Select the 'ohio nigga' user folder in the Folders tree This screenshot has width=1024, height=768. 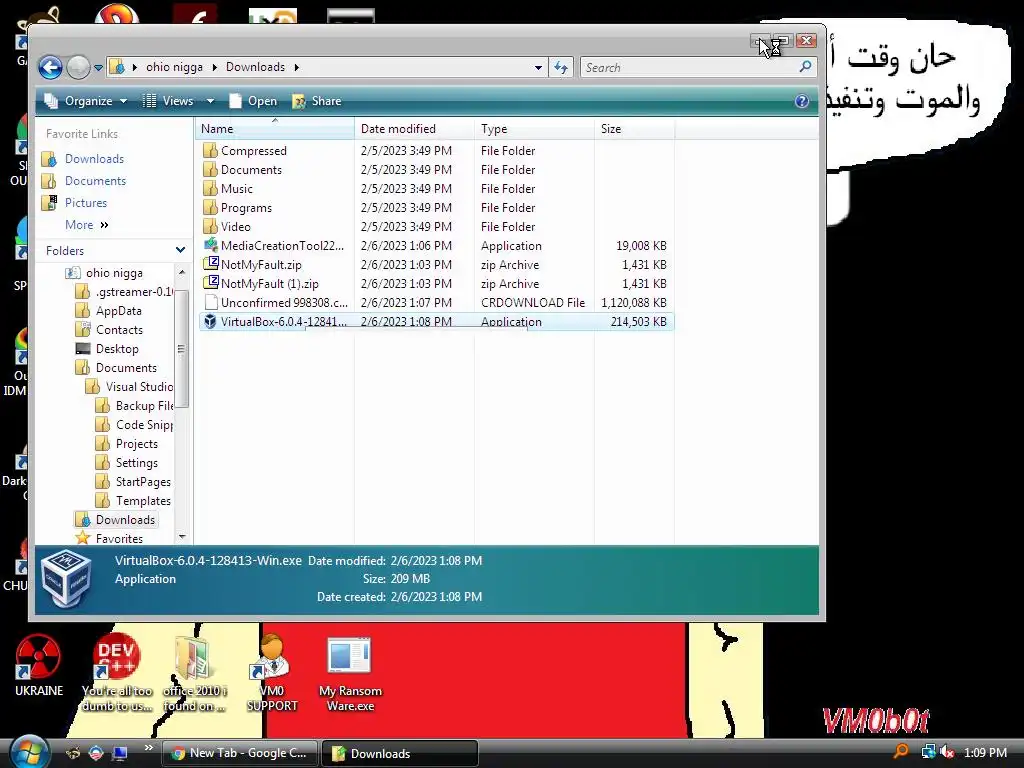pos(114,273)
